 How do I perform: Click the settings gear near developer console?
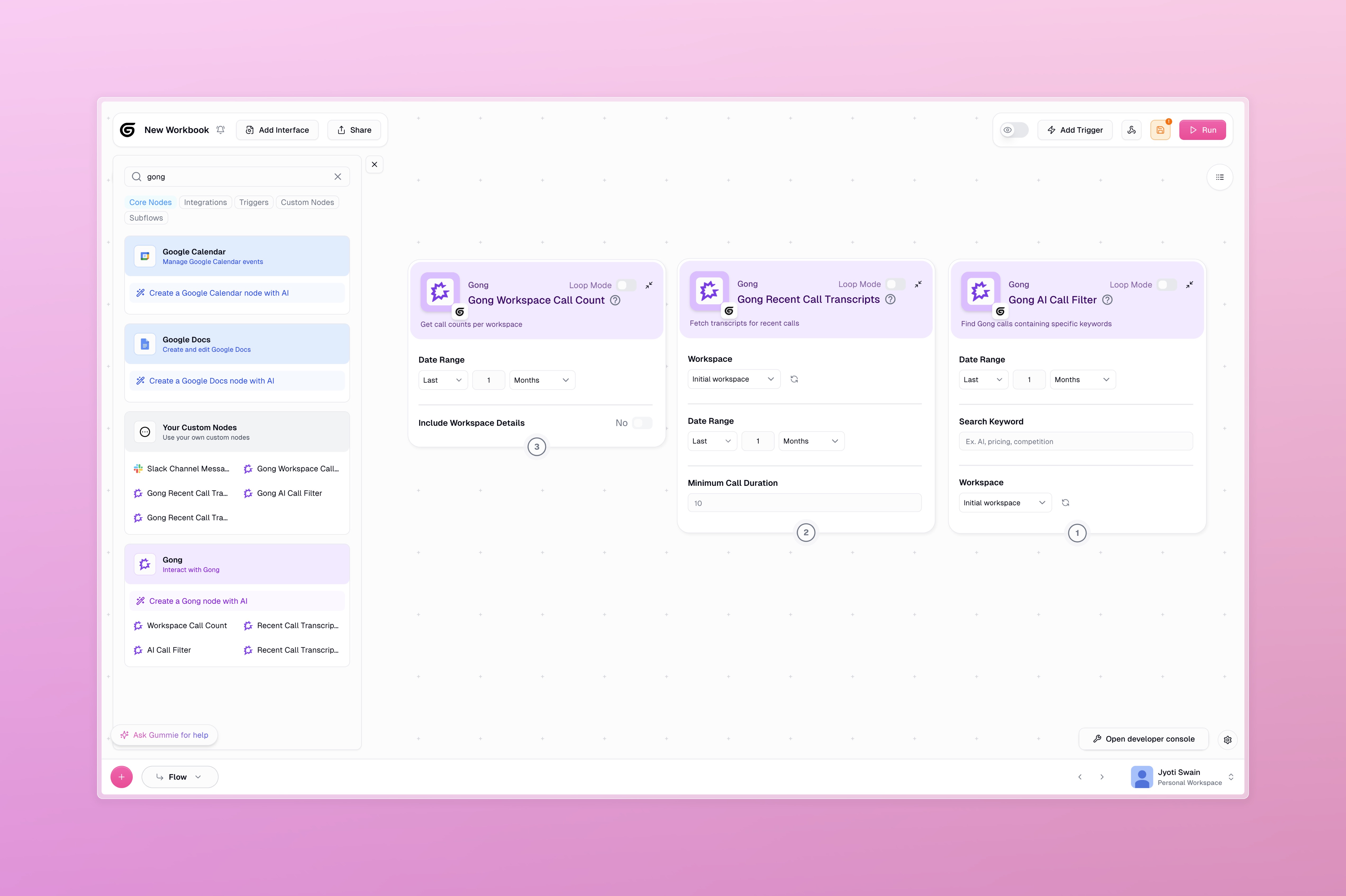tap(1227, 739)
